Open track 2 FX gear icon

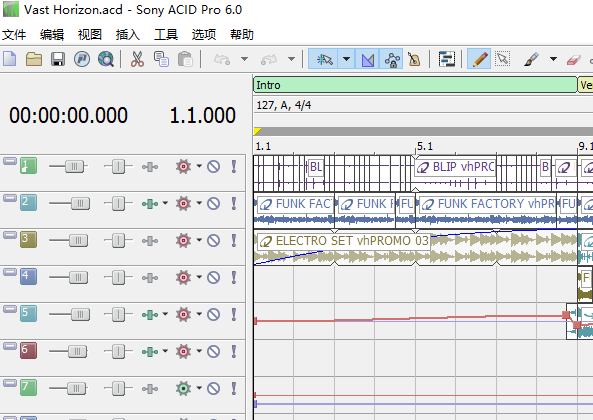point(183,203)
